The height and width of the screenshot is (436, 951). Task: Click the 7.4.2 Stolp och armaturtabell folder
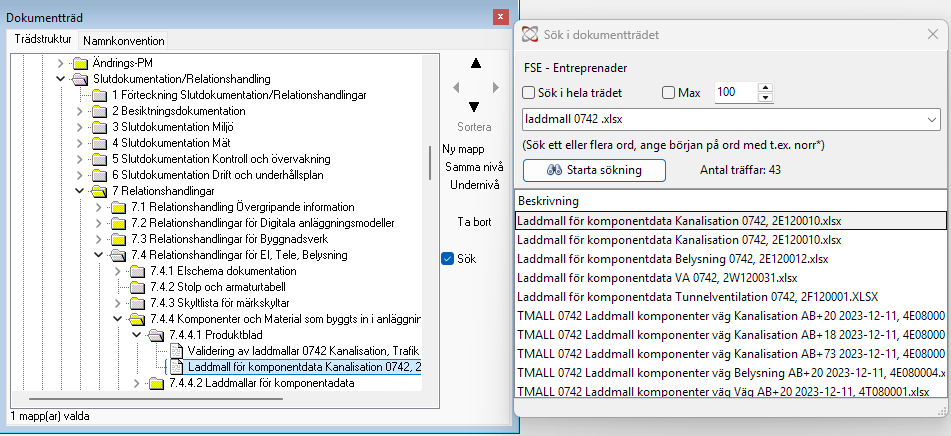tap(207, 287)
